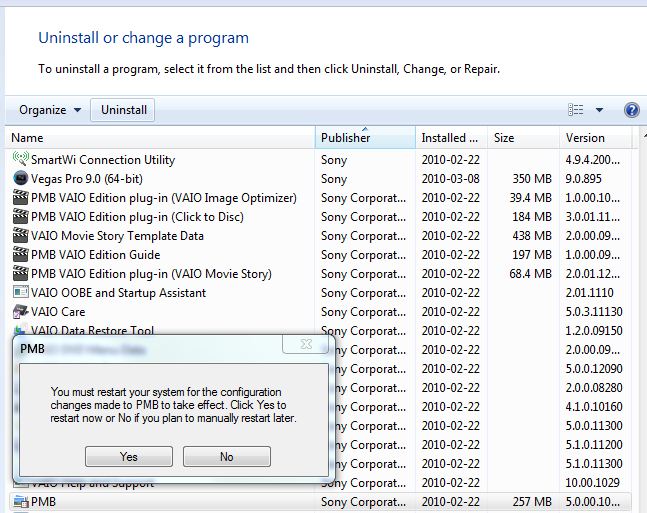Click the version 5.1.0.11200 cell
This screenshot has width=647, height=513.
[x=594, y=444]
